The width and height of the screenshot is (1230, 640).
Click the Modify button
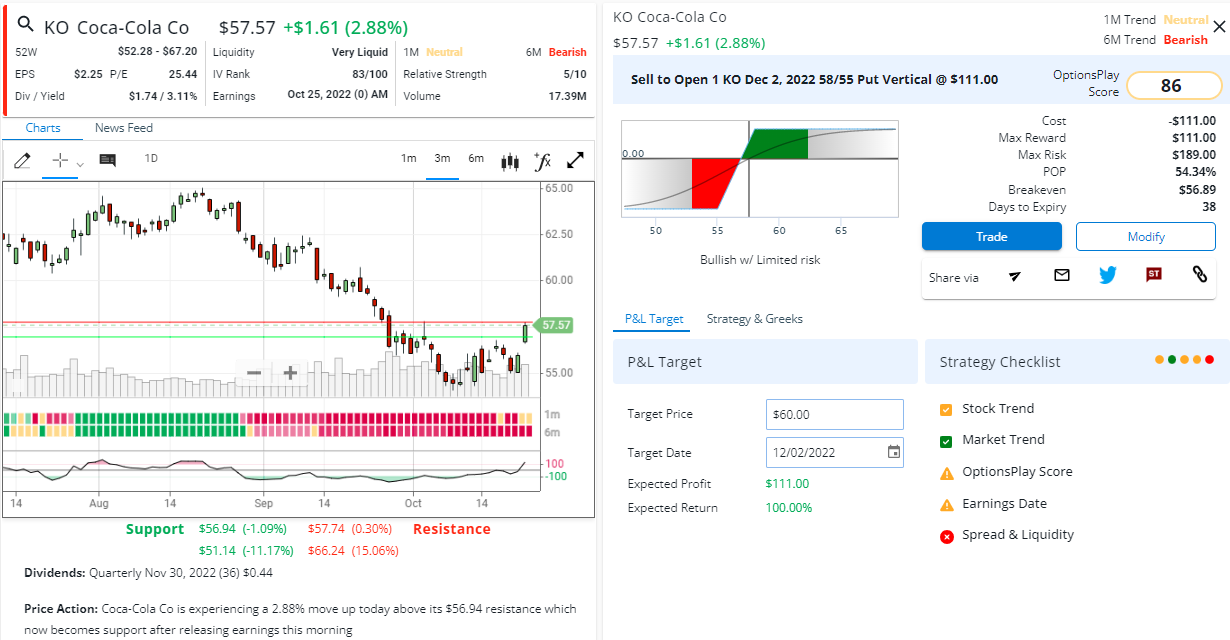point(1146,237)
